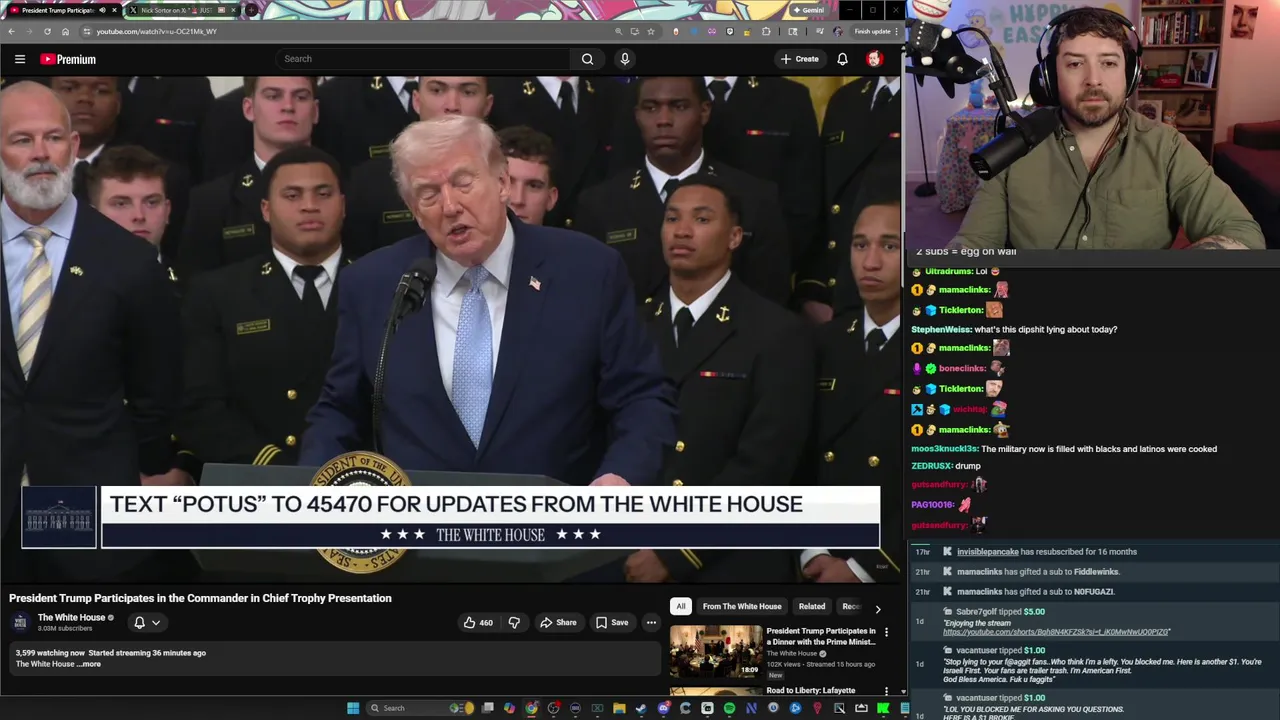Open Steam from the taskbar
1280x720 pixels.
tap(641, 708)
